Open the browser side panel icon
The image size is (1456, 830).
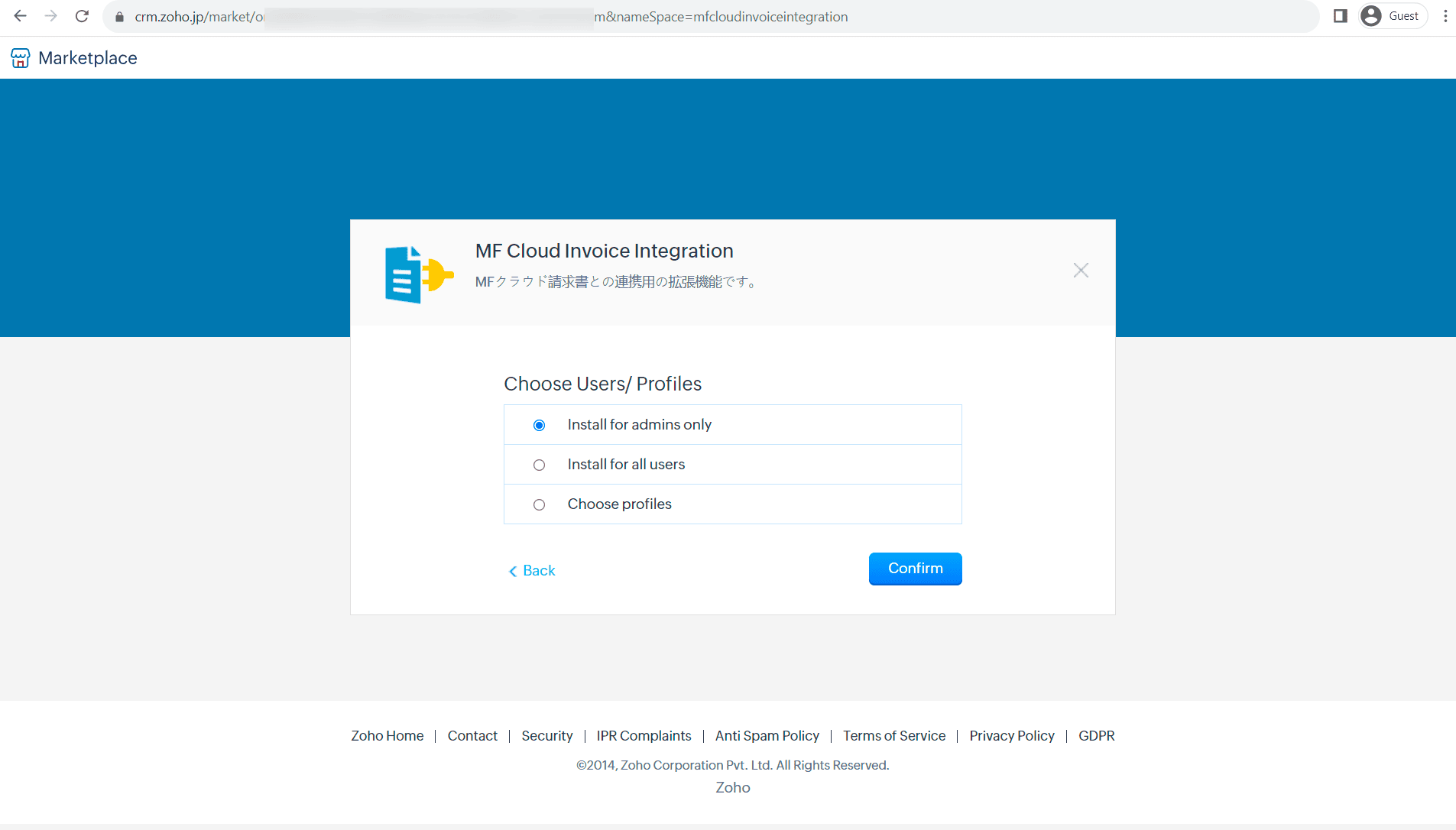pyautogui.click(x=1340, y=16)
